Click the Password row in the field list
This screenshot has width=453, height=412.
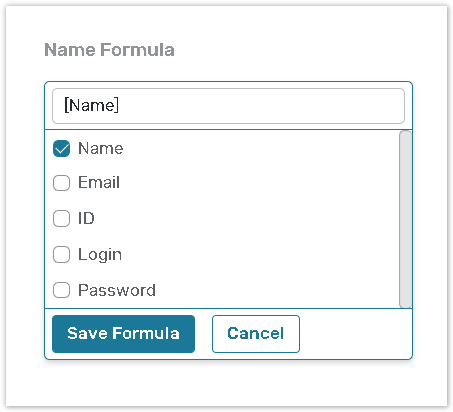pyautogui.click(x=222, y=290)
